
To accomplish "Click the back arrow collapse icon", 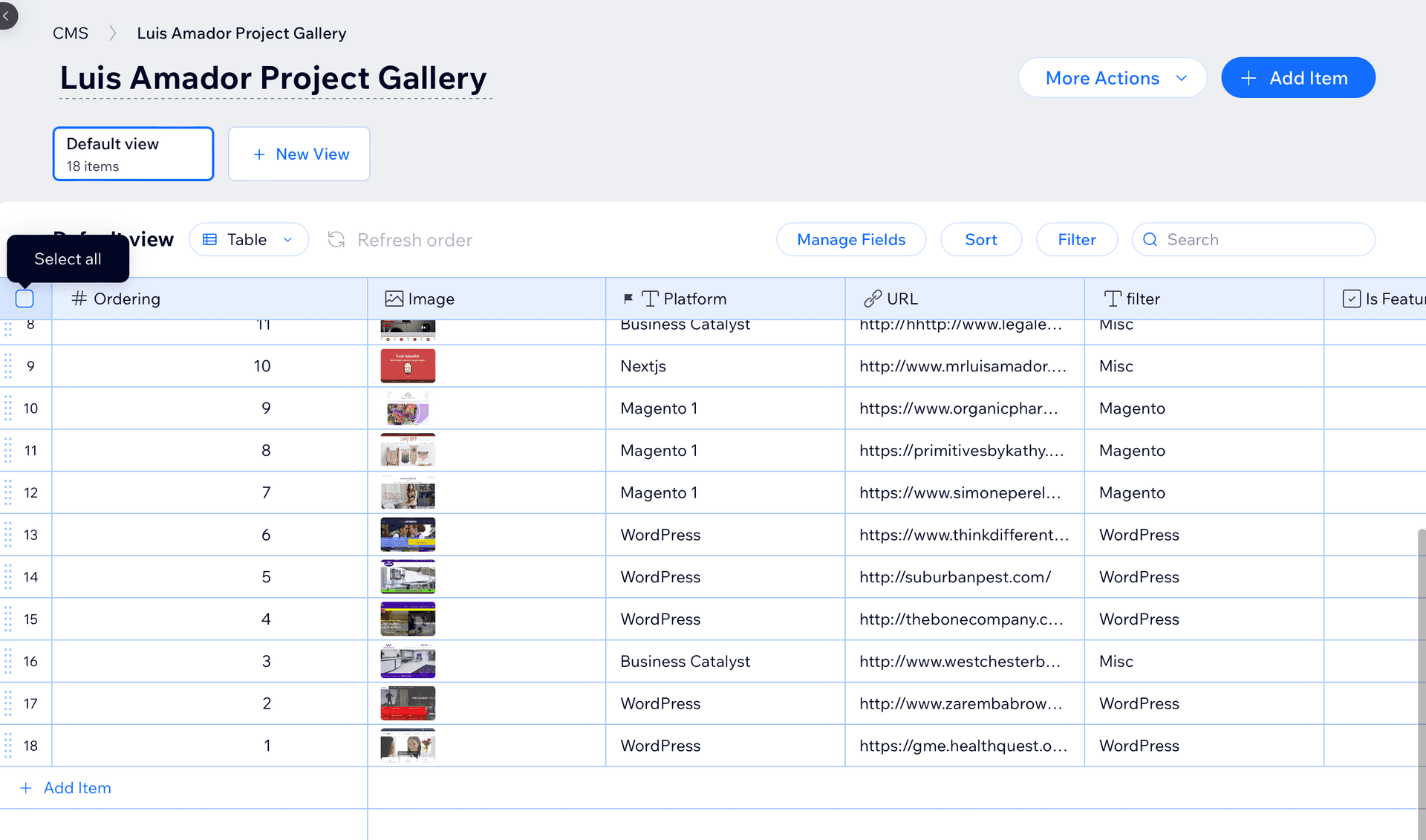I will click(6, 15).
